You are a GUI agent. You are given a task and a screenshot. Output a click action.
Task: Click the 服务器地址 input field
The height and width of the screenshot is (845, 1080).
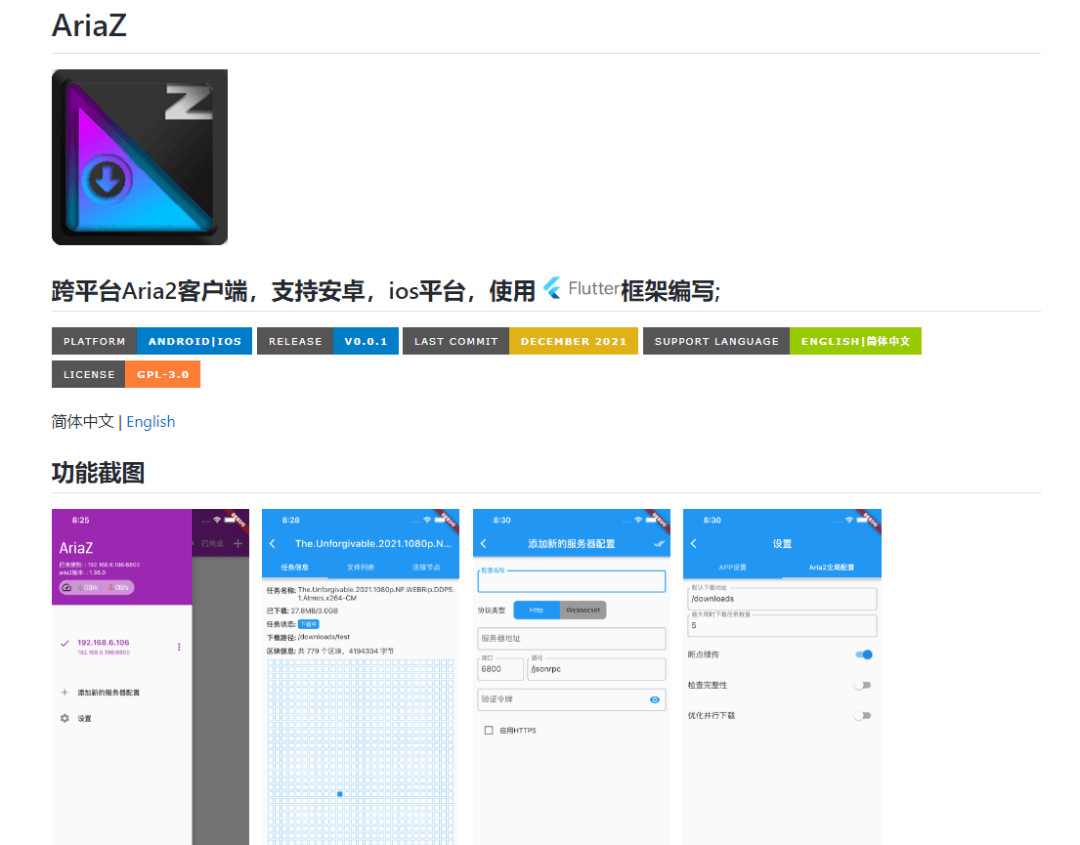coord(570,638)
